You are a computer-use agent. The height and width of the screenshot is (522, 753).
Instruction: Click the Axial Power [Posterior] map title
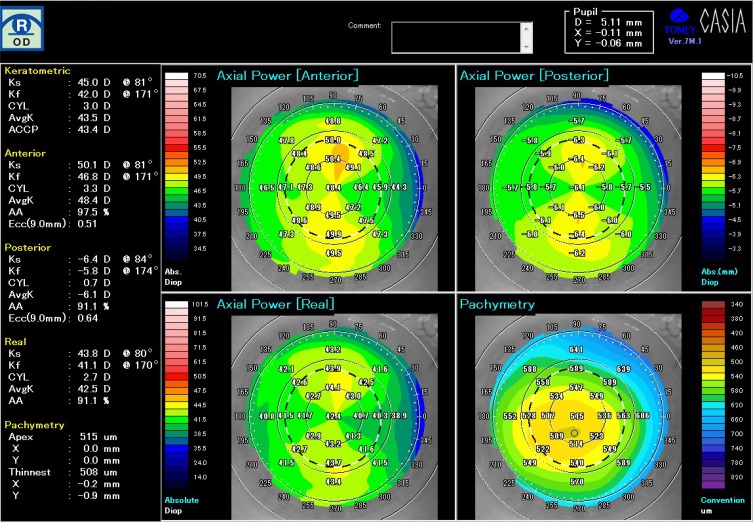click(x=534, y=75)
